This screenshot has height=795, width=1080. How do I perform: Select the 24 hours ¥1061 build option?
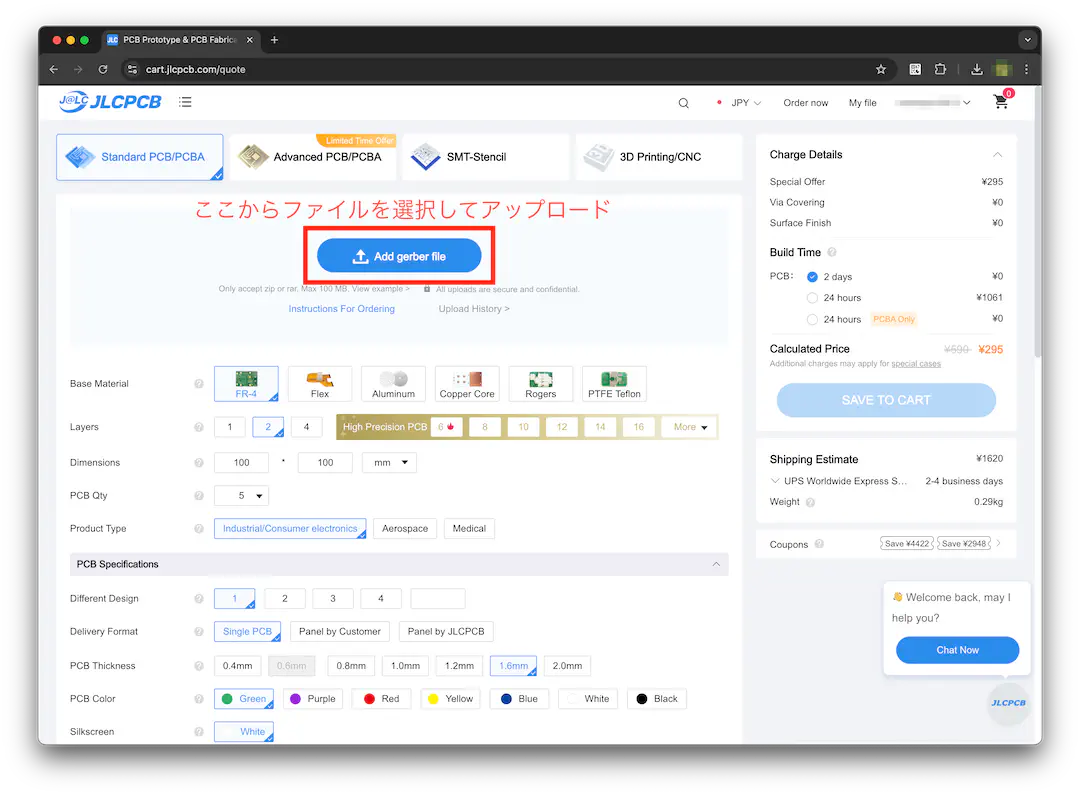(x=812, y=298)
